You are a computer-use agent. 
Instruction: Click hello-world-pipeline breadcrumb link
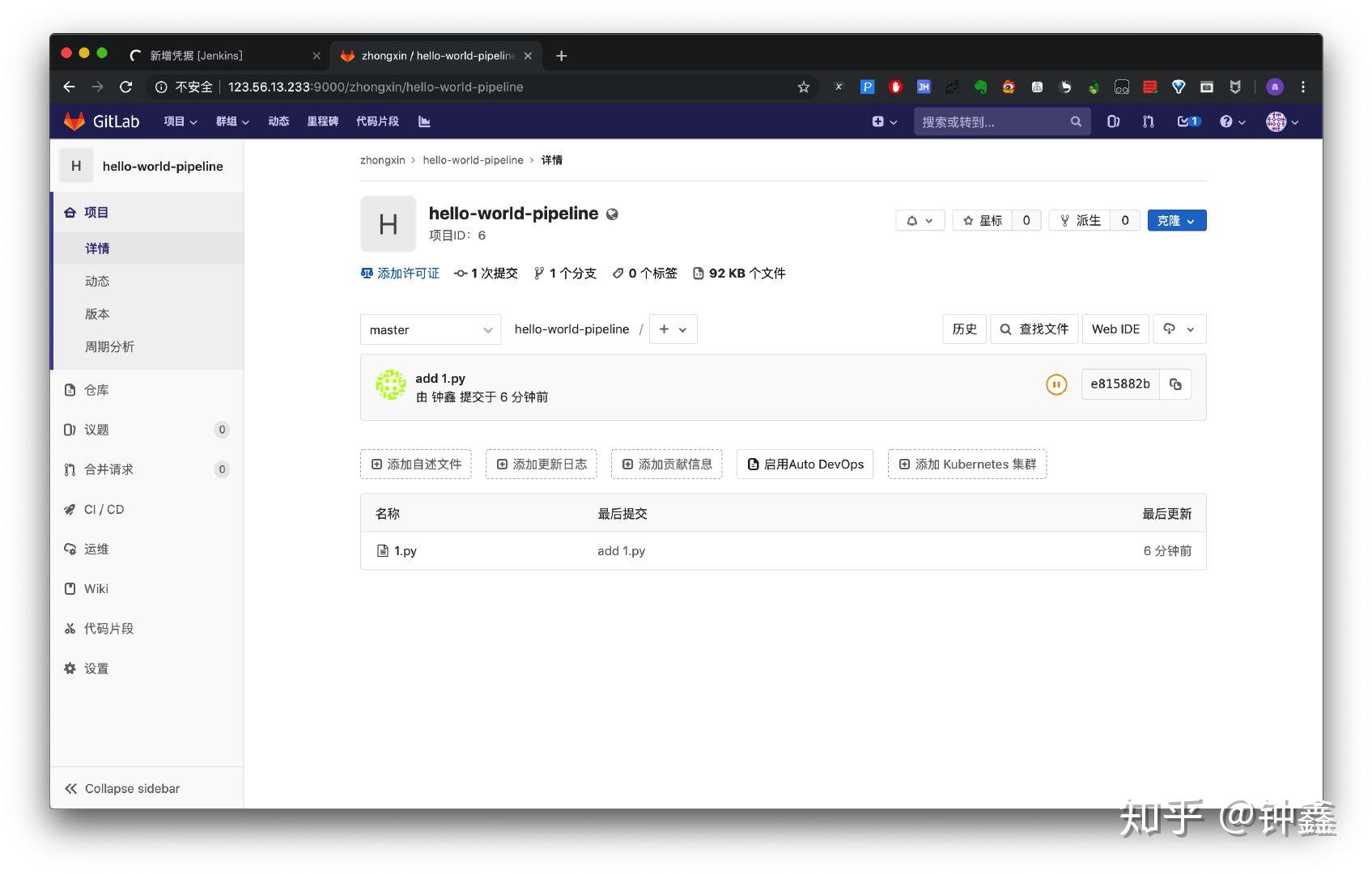tap(473, 160)
